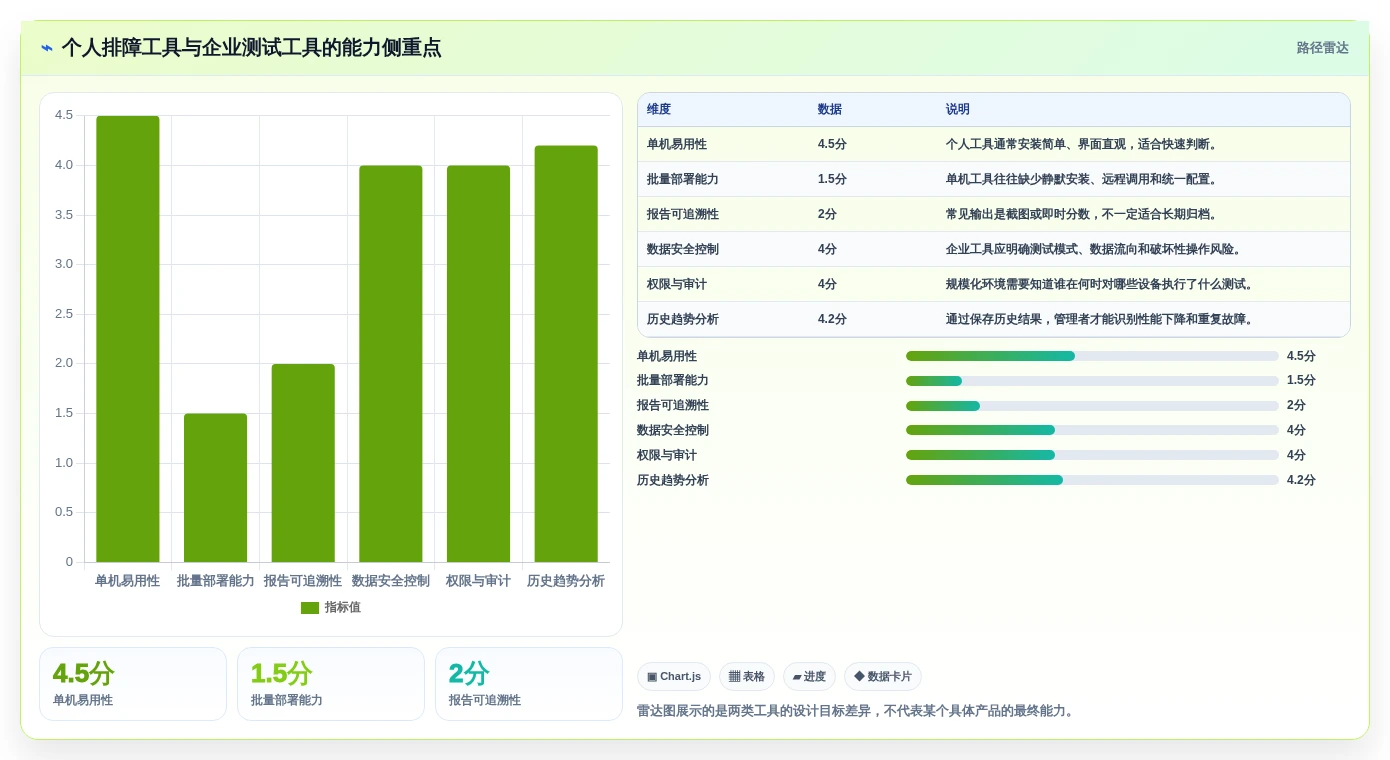Click the 权限与审计 progress bar
The height and width of the screenshot is (760, 1390).
click(1092, 455)
